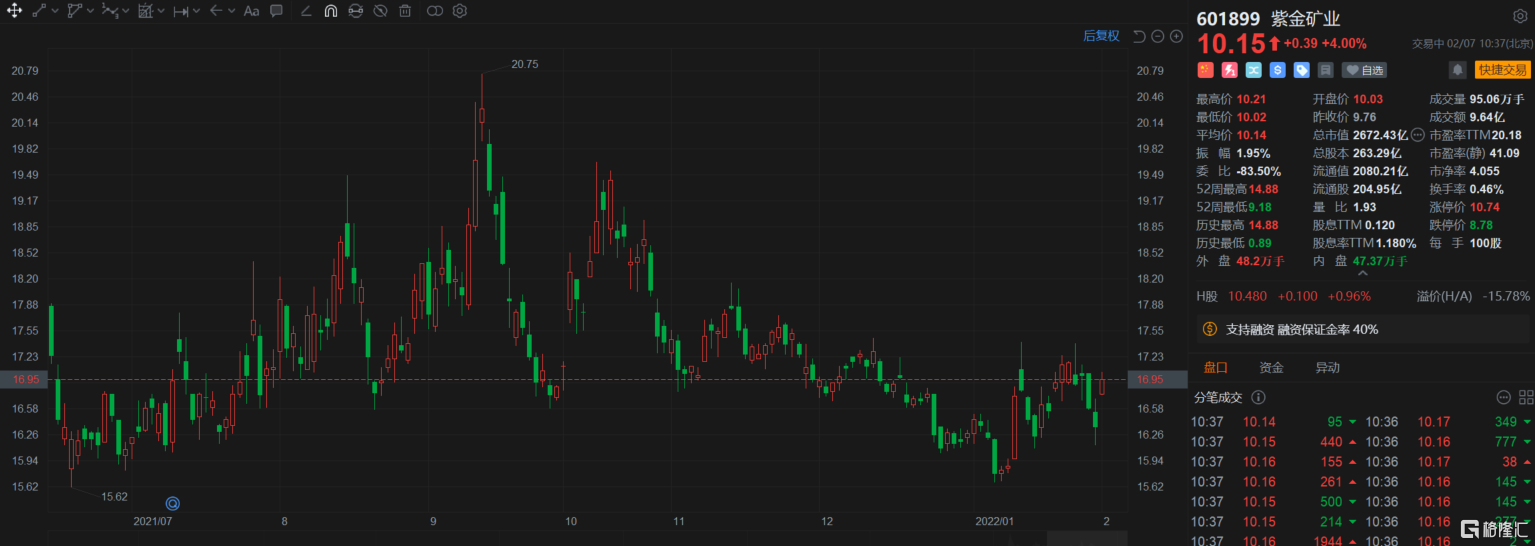Click the 2021/07 date axis label
The height and width of the screenshot is (546, 1535).
point(154,521)
